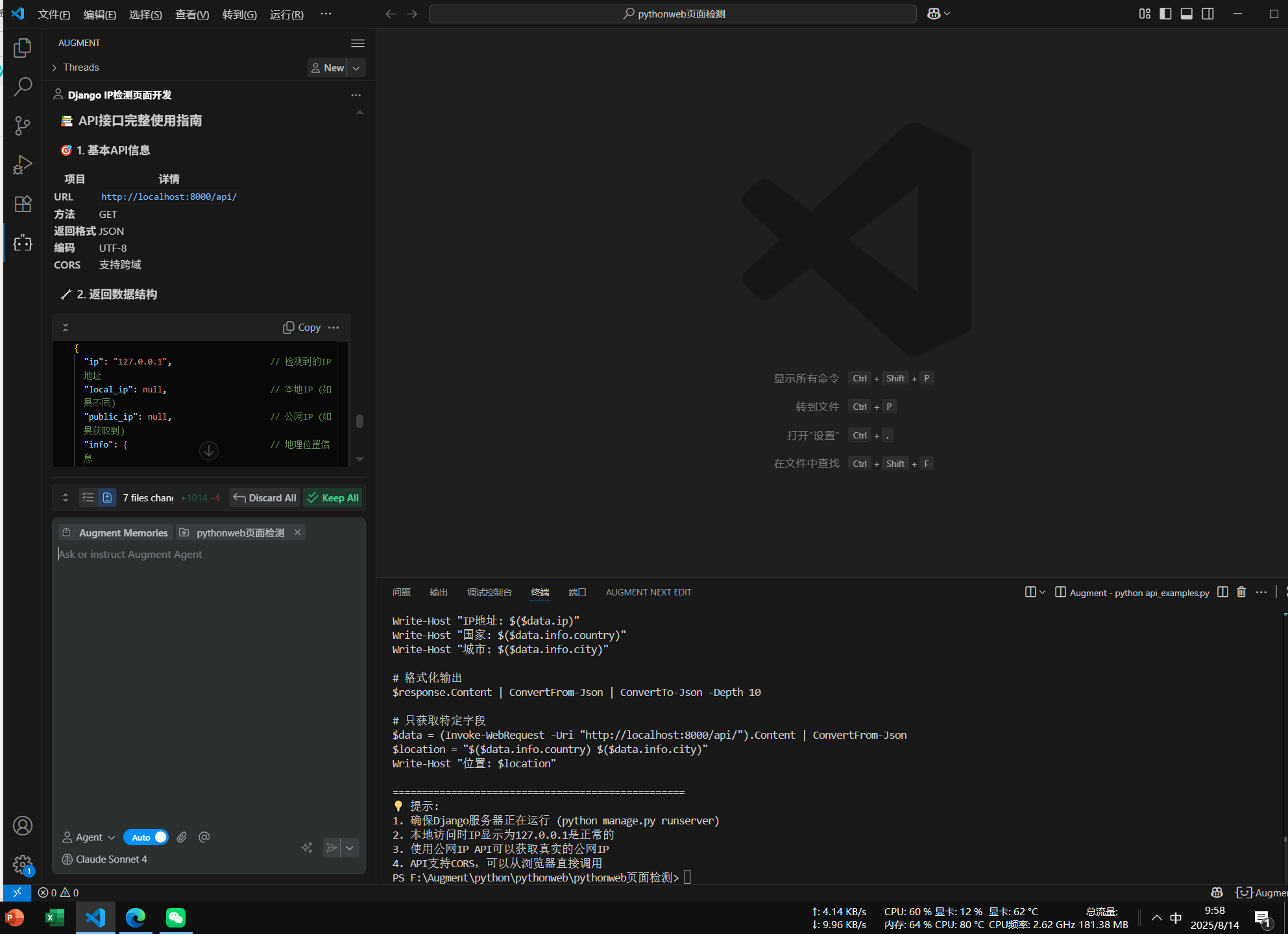Open the Extensions view
Screen dimensions: 1288x934
point(23,204)
